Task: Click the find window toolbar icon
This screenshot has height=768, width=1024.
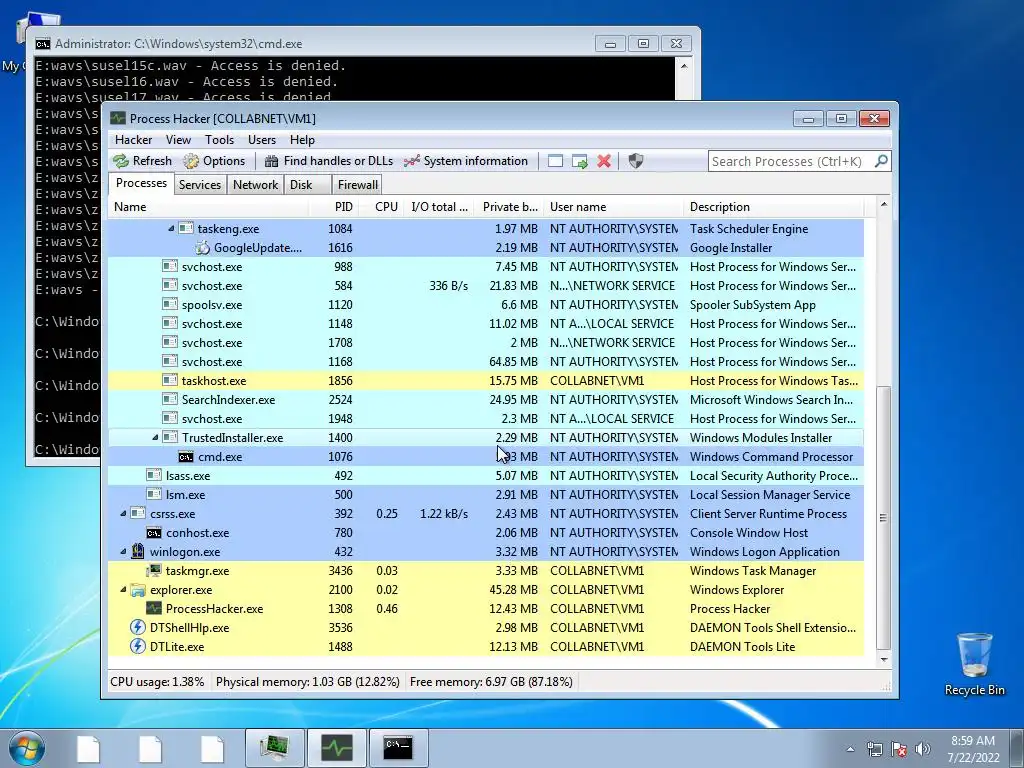Action: 555,161
